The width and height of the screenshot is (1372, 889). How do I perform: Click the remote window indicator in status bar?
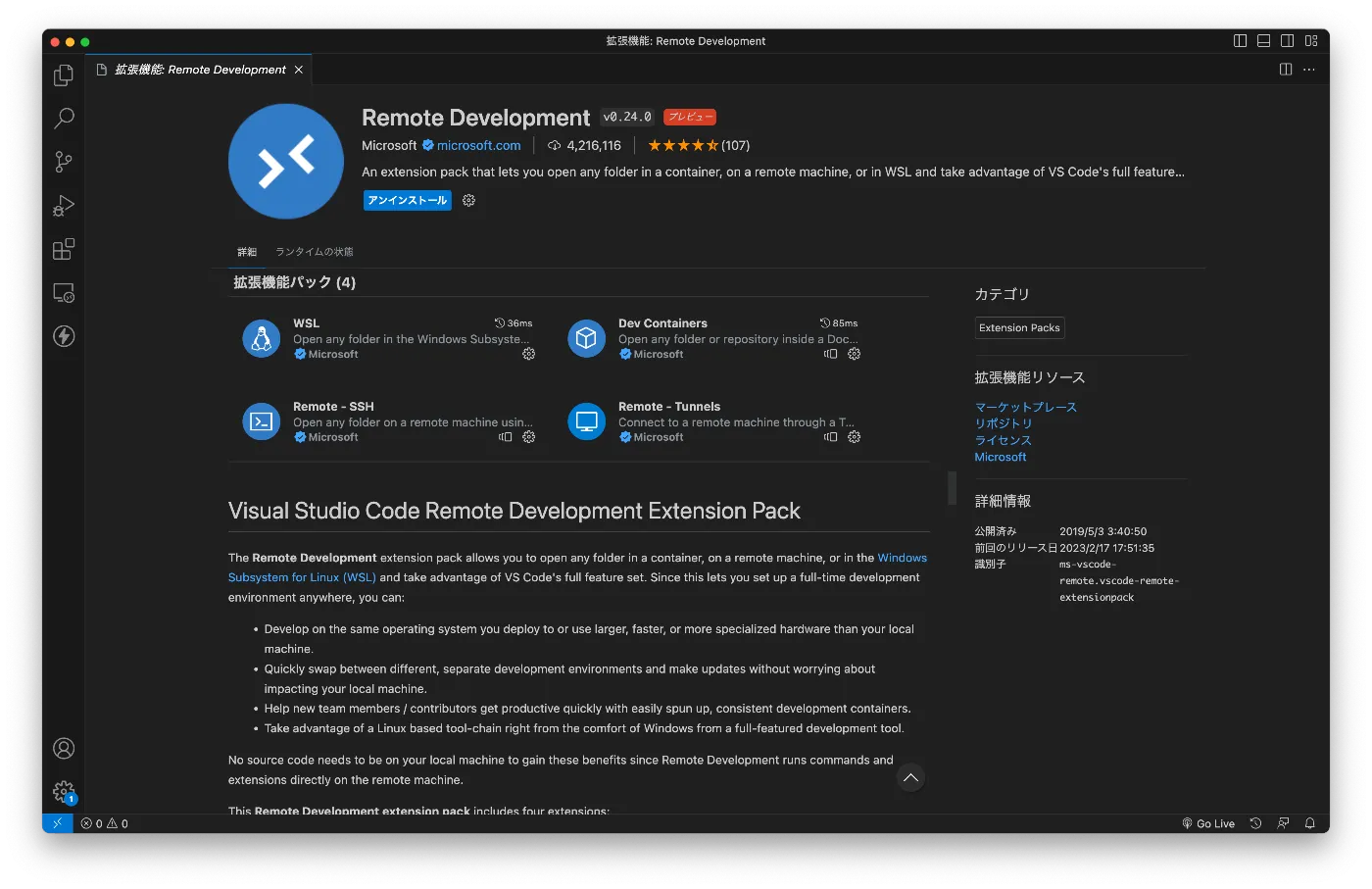(57, 823)
